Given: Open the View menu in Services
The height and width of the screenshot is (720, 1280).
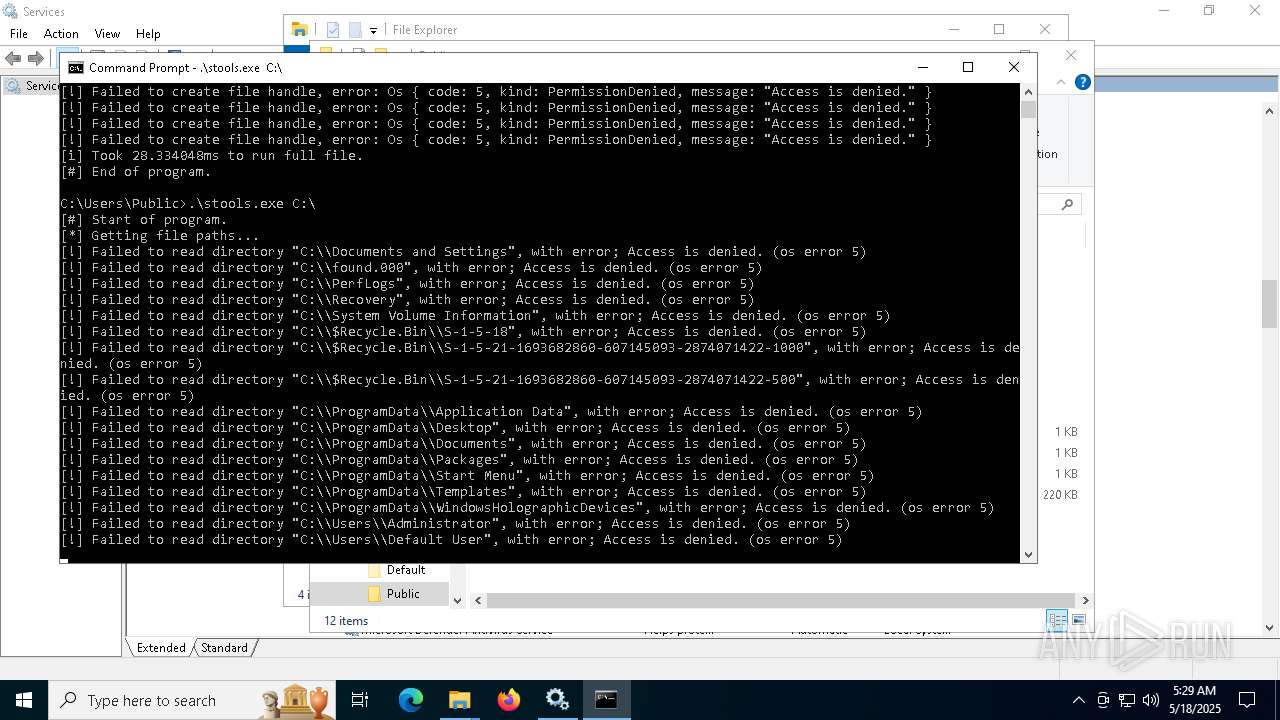Looking at the screenshot, I should coord(107,34).
